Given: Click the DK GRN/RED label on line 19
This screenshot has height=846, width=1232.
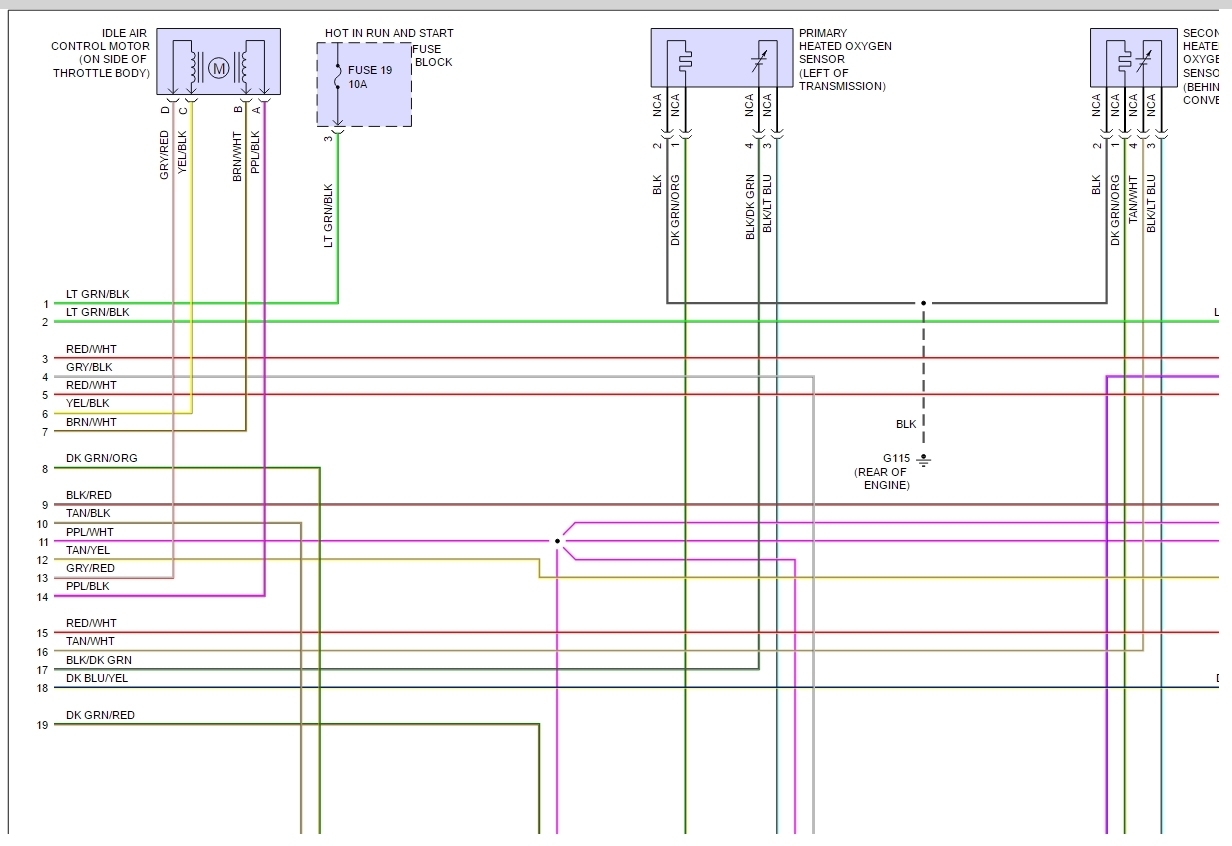Looking at the screenshot, I should tap(100, 716).
